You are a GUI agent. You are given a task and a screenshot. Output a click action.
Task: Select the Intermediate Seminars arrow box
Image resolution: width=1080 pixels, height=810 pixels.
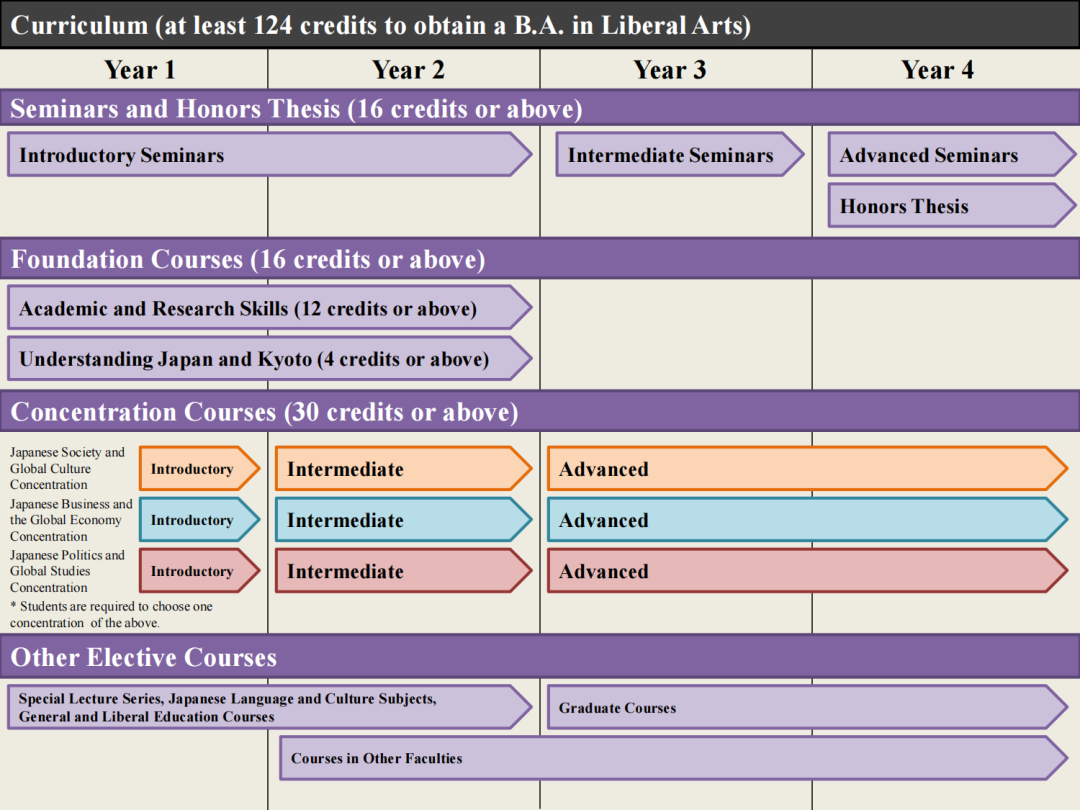[678, 155]
